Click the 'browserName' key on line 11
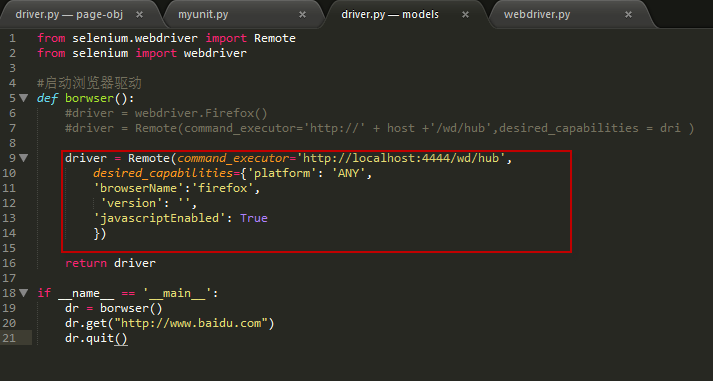The image size is (713, 381). point(138,188)
